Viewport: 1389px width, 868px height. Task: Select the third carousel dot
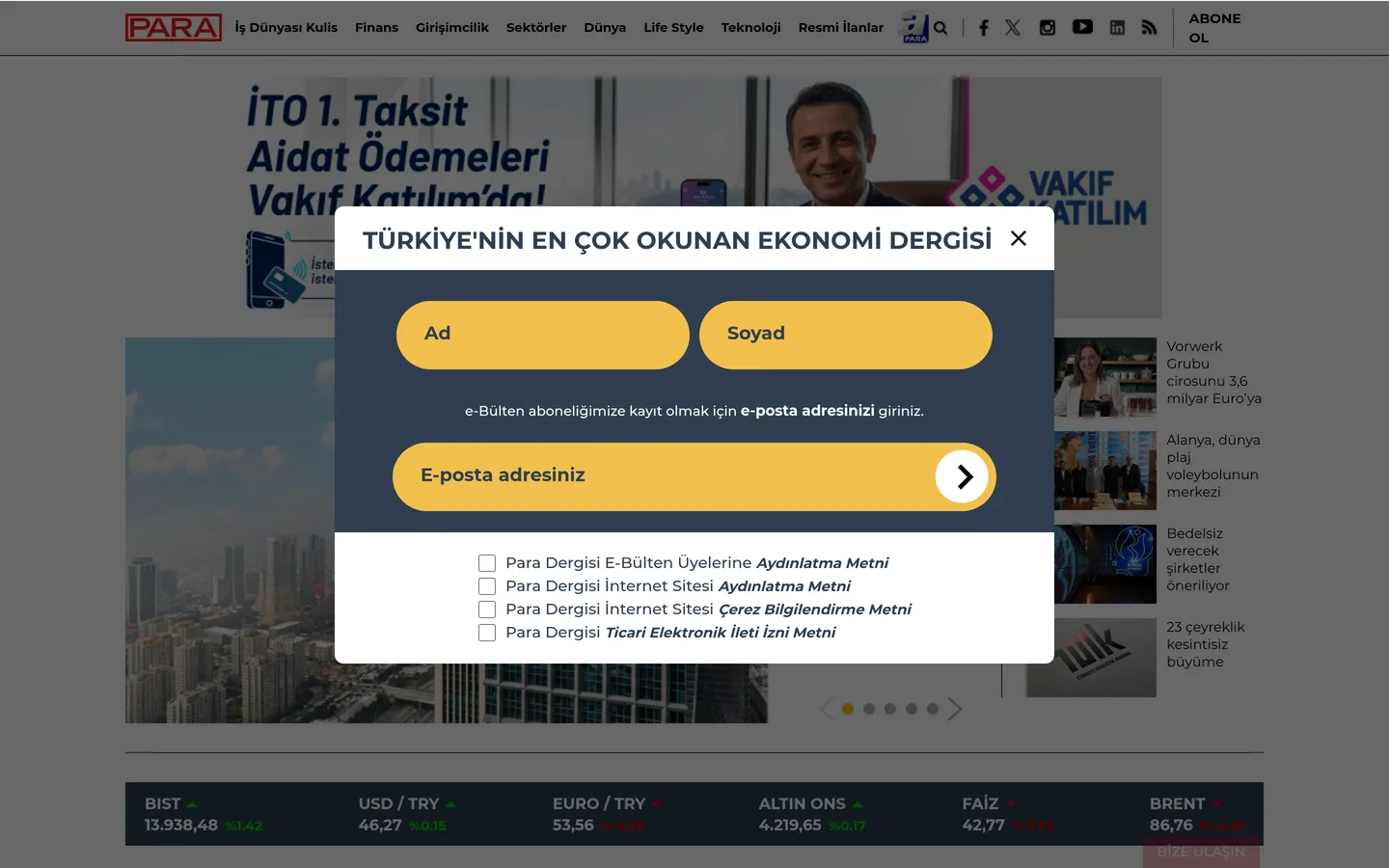(x=890, y=709)
